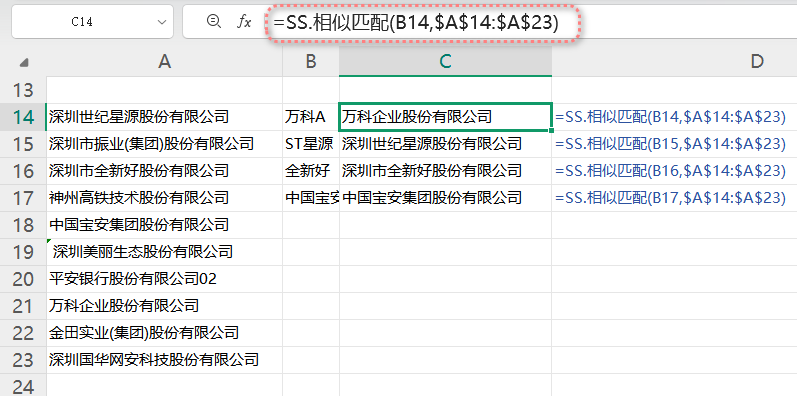Select row 24 header
The width and height of the screenshot is (797, 396).
click(x=23, y=385)
